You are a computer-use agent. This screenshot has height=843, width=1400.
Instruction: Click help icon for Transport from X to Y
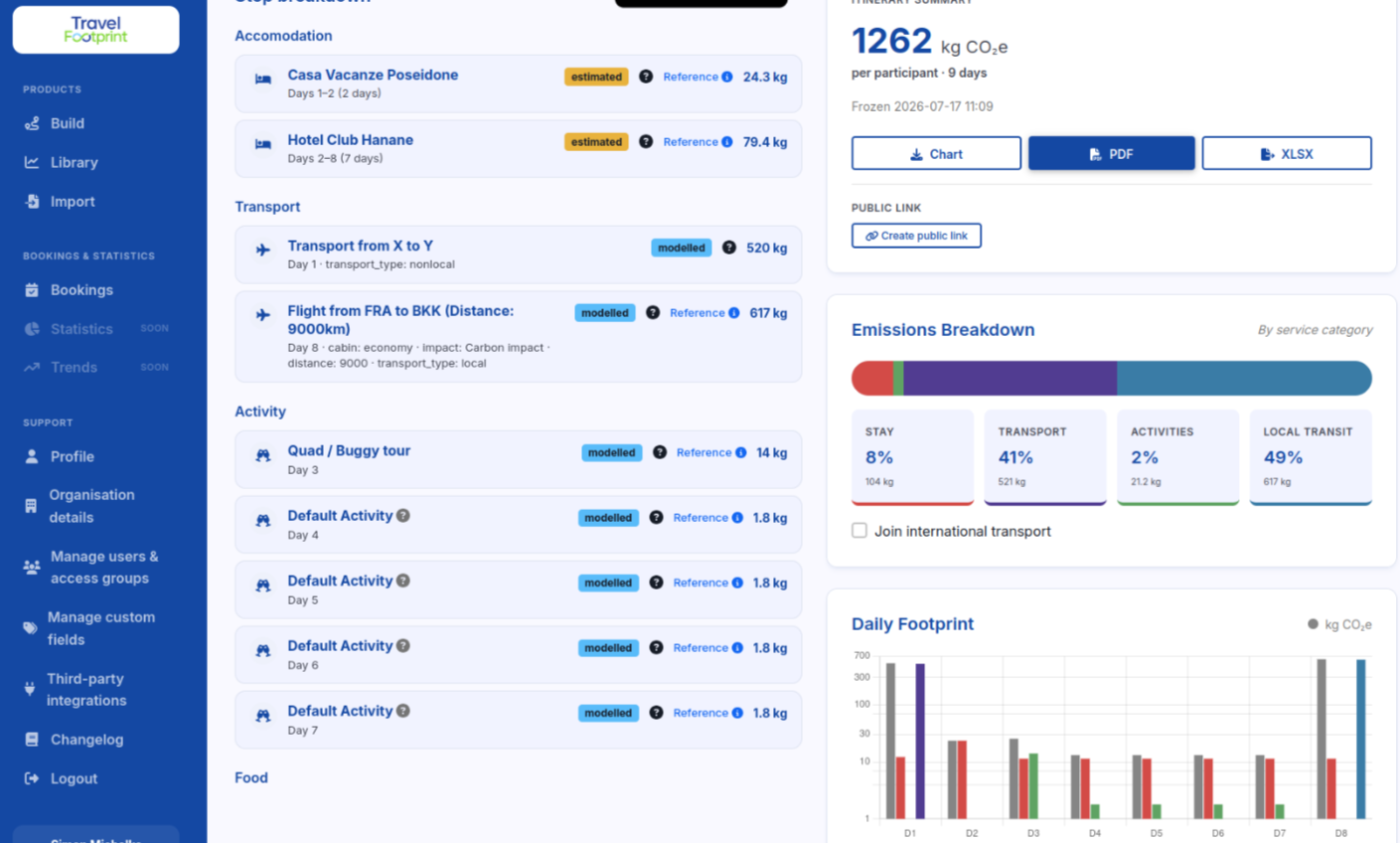tap(729, 248)
